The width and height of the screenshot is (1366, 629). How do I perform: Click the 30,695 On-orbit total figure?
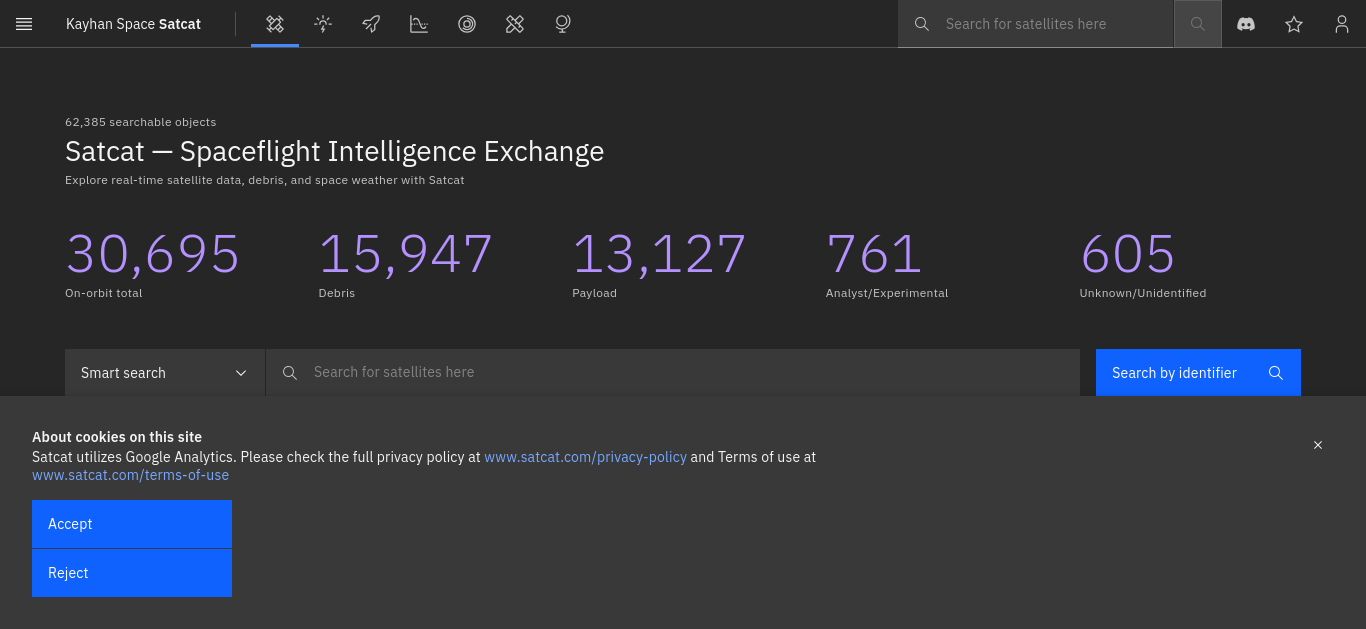coord(152,254)
